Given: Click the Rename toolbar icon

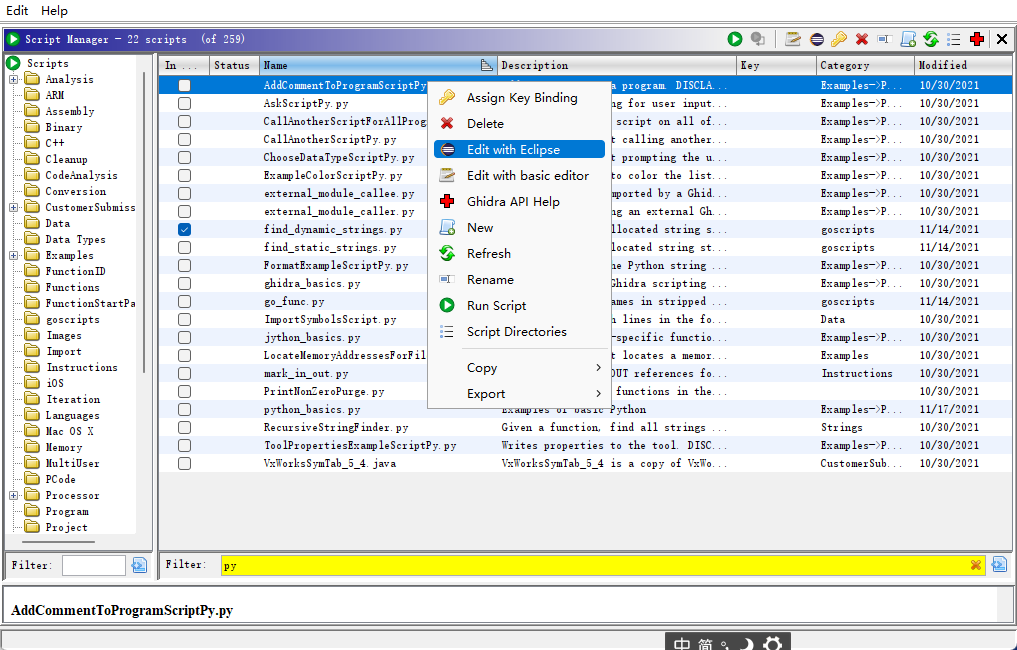Looking at the screenshot, I should [x=886, y=39].
